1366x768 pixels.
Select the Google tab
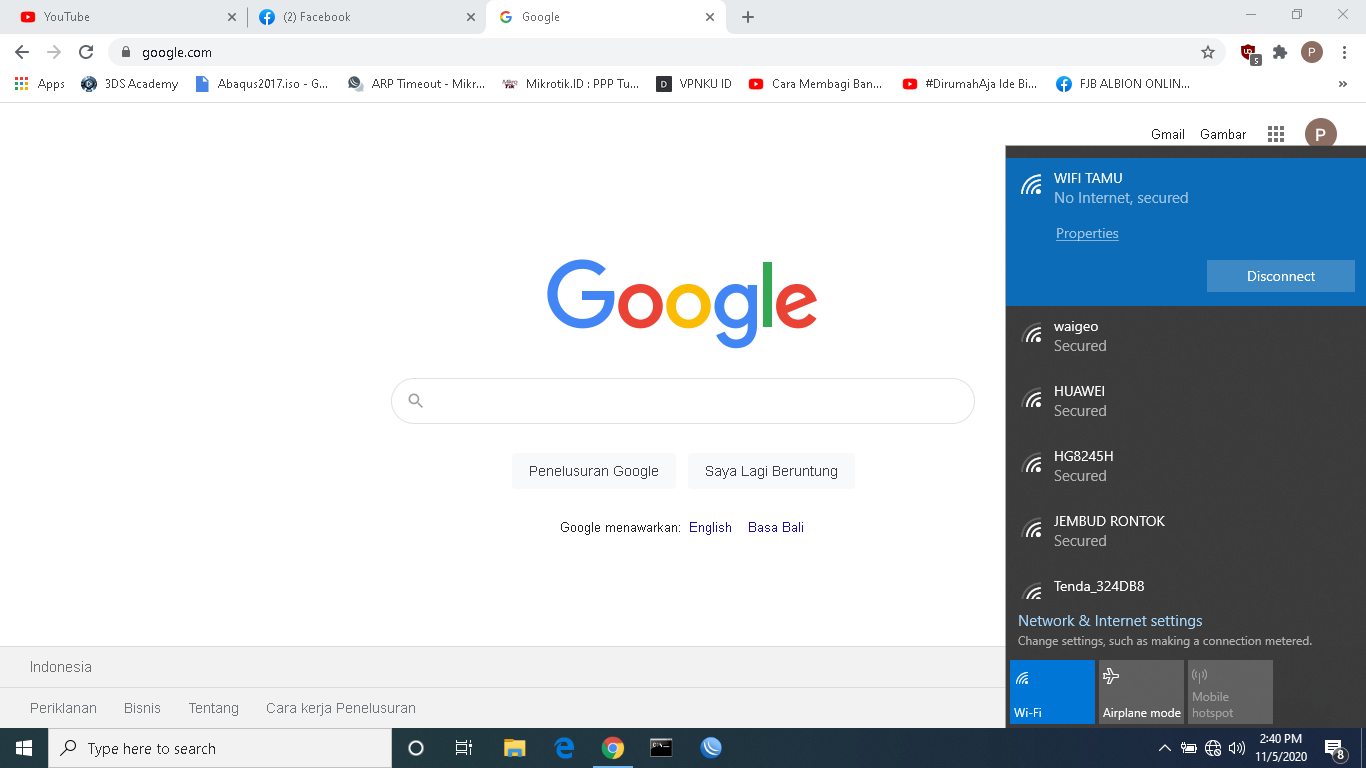pos(607,17)
